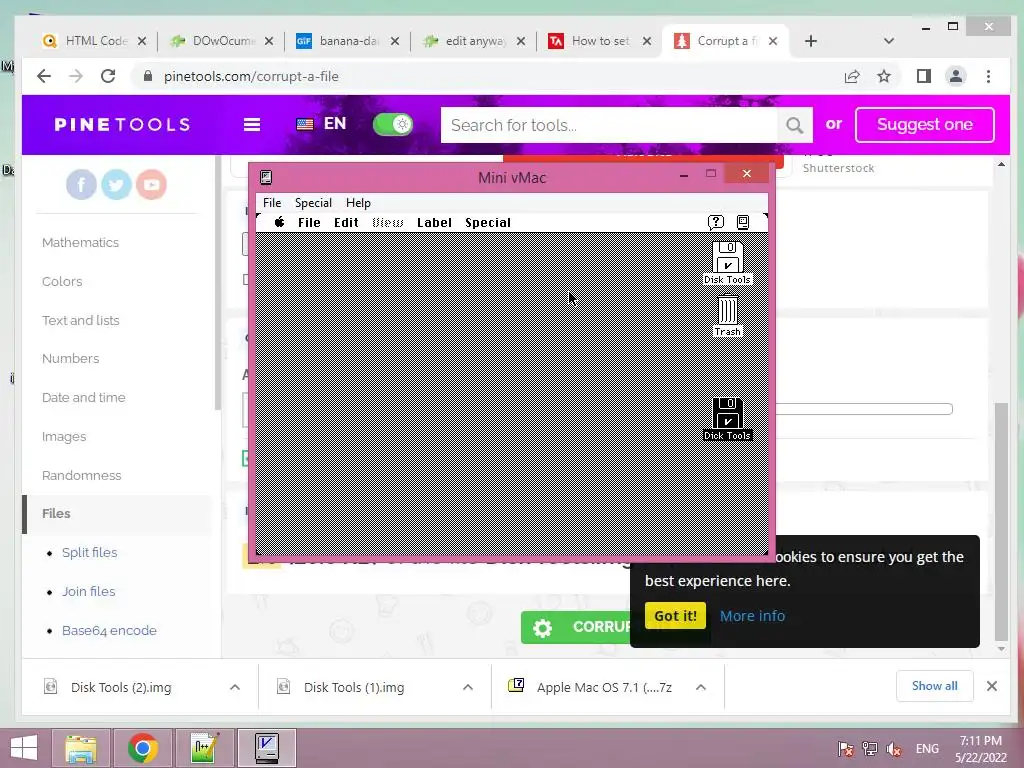
Task: Select the Mathematics category
Action: click(80, 243)
